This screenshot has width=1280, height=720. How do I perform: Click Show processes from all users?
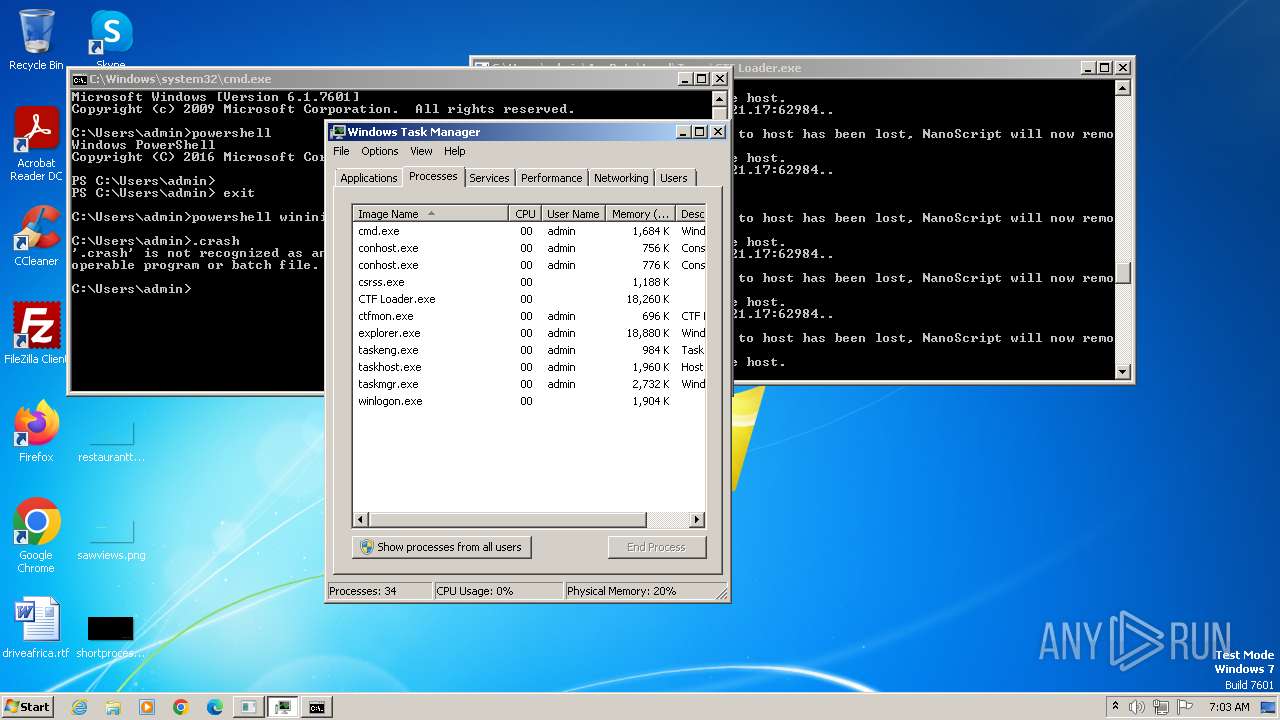point(441,547)
